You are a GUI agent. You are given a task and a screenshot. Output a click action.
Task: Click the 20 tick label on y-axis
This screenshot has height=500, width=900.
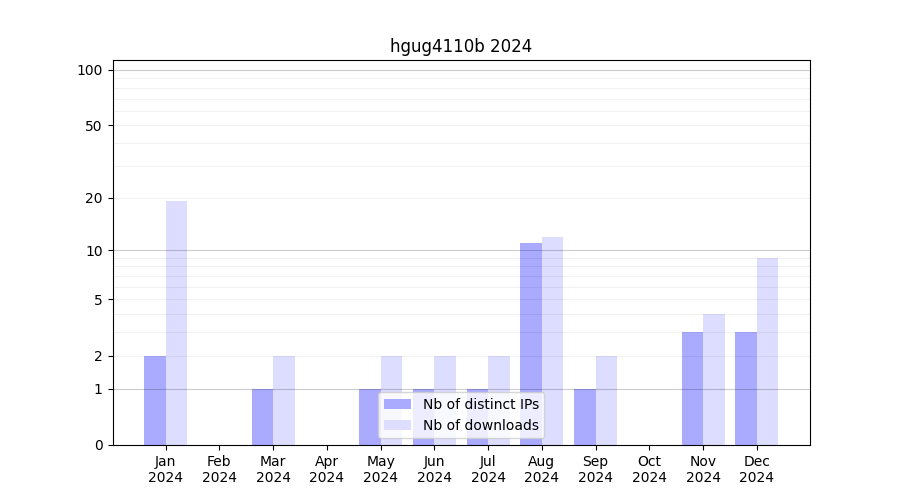pos(94,198)
